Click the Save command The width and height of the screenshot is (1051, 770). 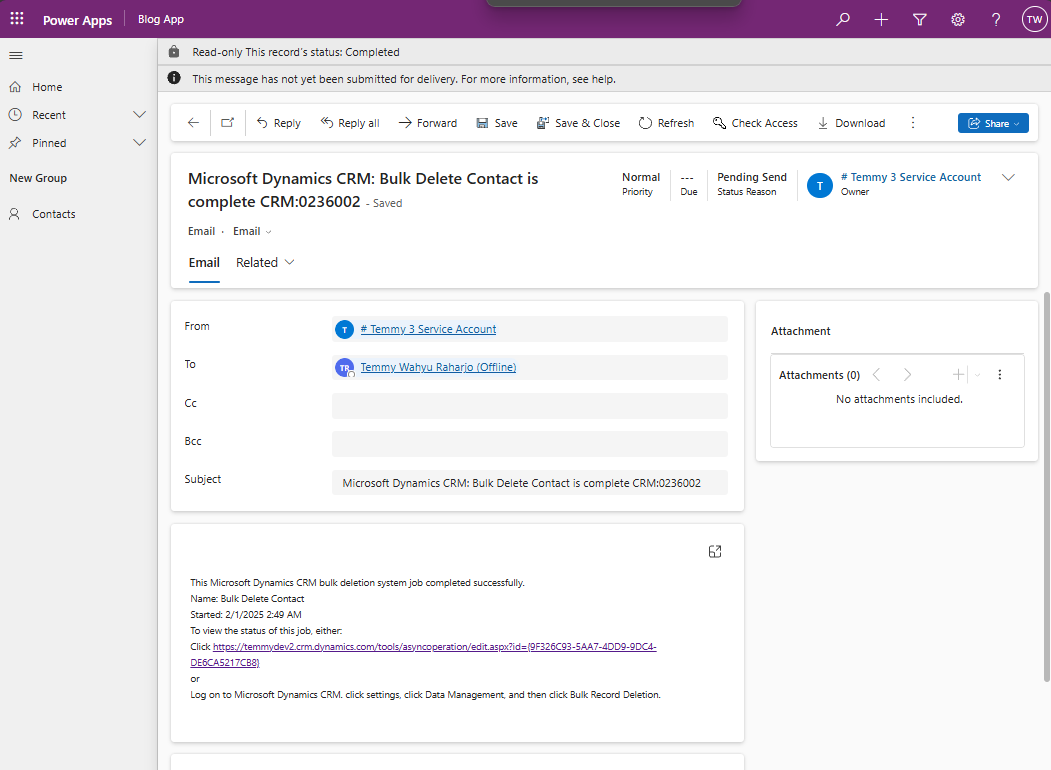[x=497, y=123]
